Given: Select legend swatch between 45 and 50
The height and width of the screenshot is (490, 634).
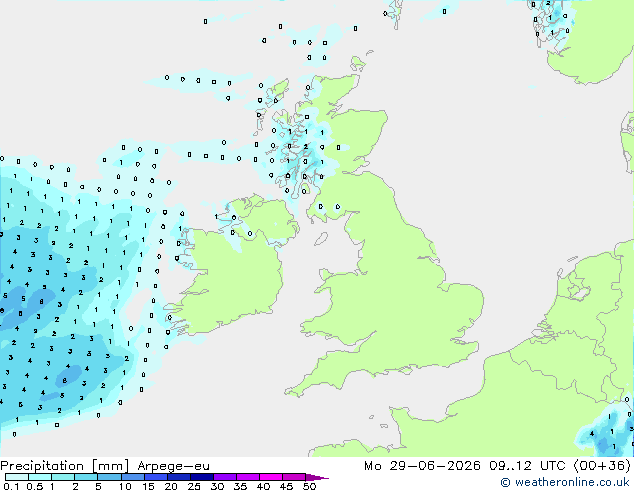Looking at the screenshot, I should [294, 477].
